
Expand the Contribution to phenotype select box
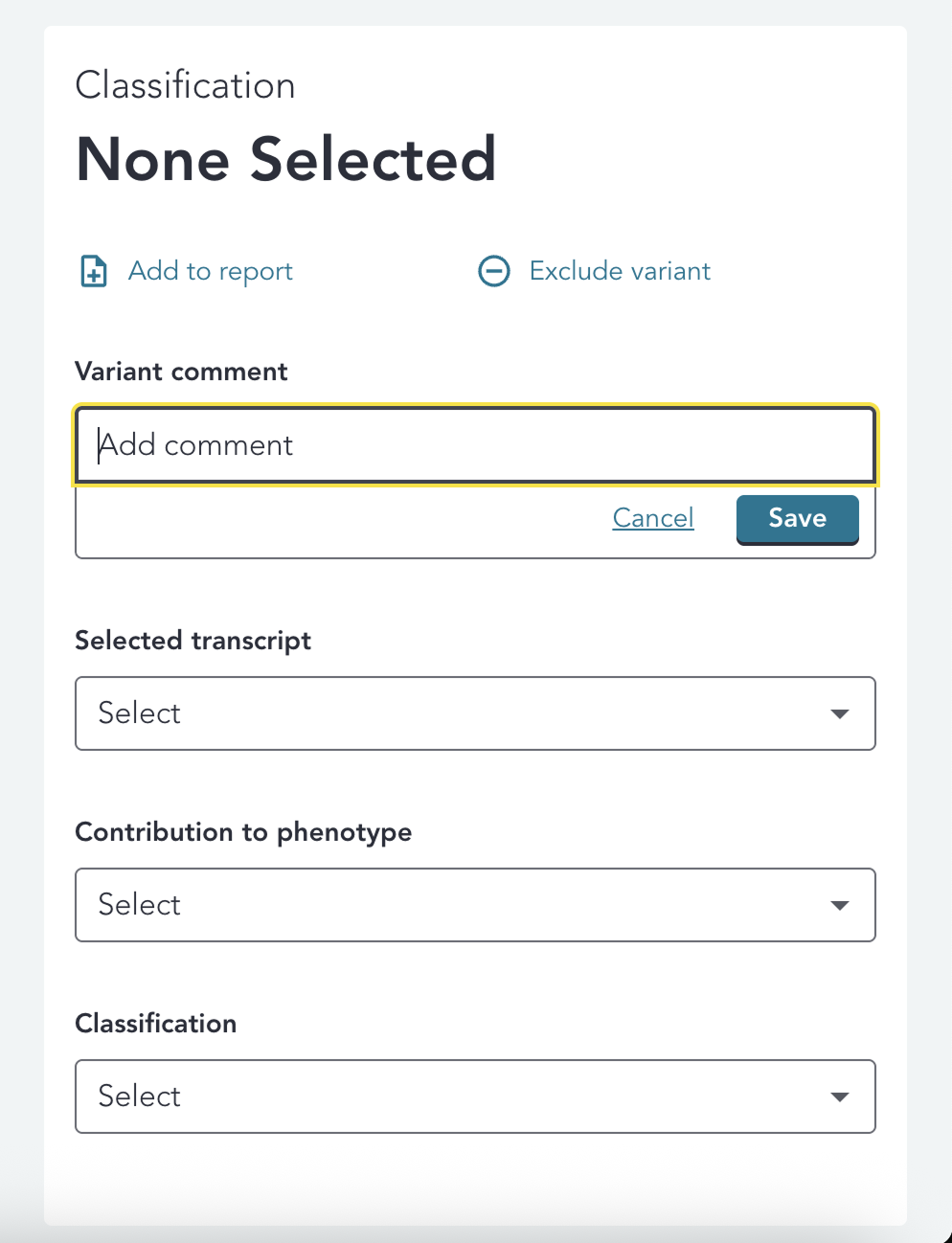coord(460,905)
